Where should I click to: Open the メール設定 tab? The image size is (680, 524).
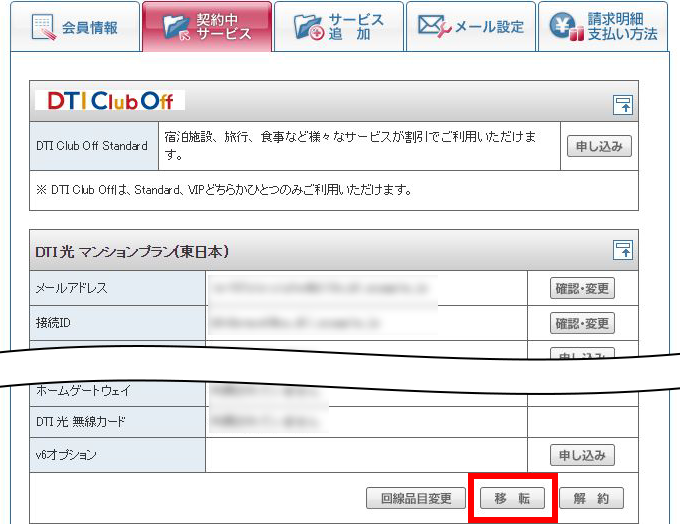[471, 26]
